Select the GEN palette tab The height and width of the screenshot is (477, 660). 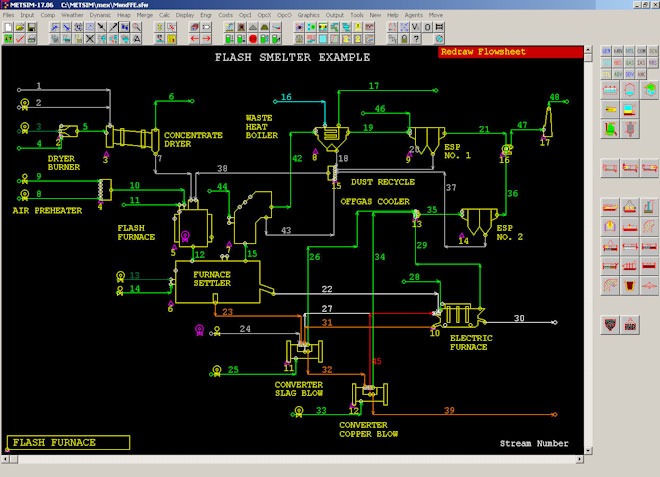[606, 51]
